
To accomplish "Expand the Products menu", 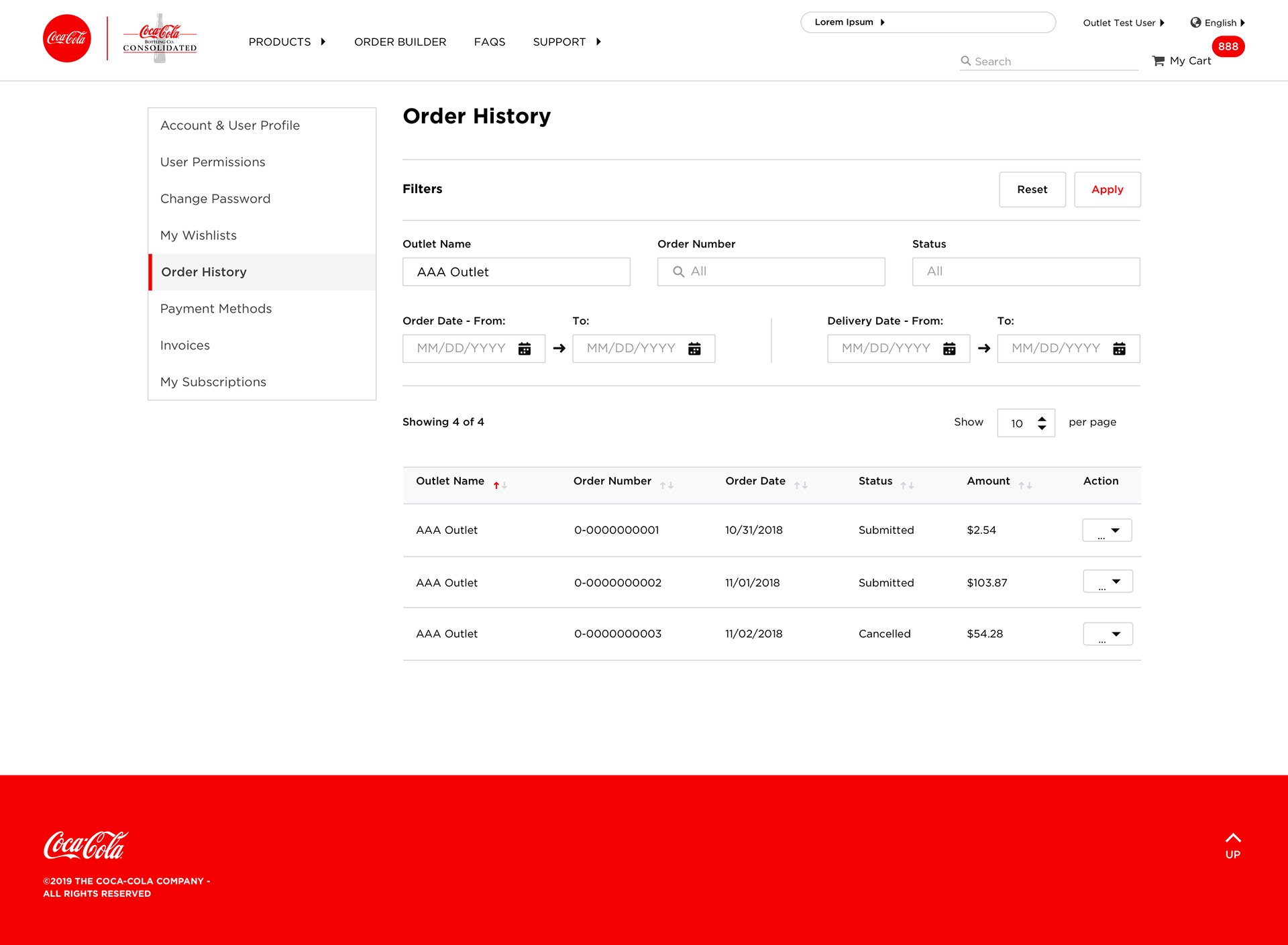I will tap(286, 42).
